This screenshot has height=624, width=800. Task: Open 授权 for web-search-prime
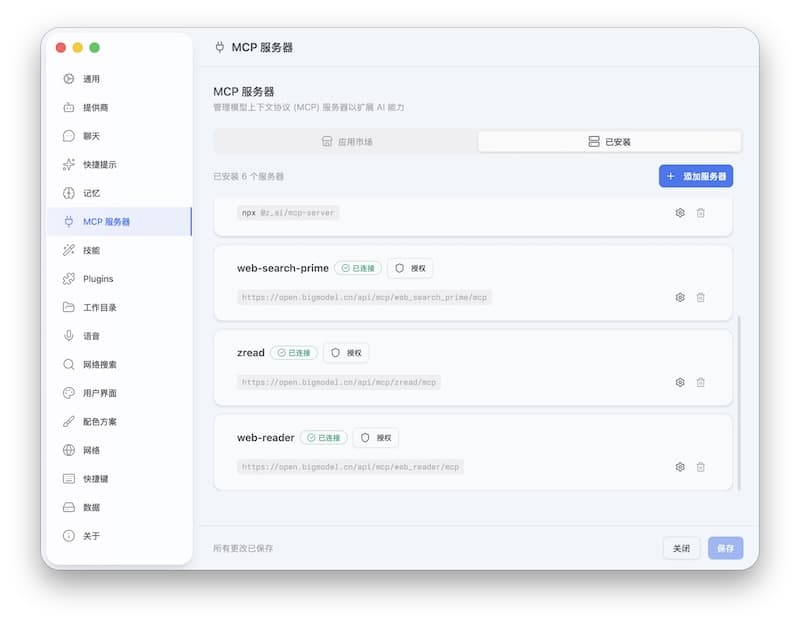click(x=410, y=268)
